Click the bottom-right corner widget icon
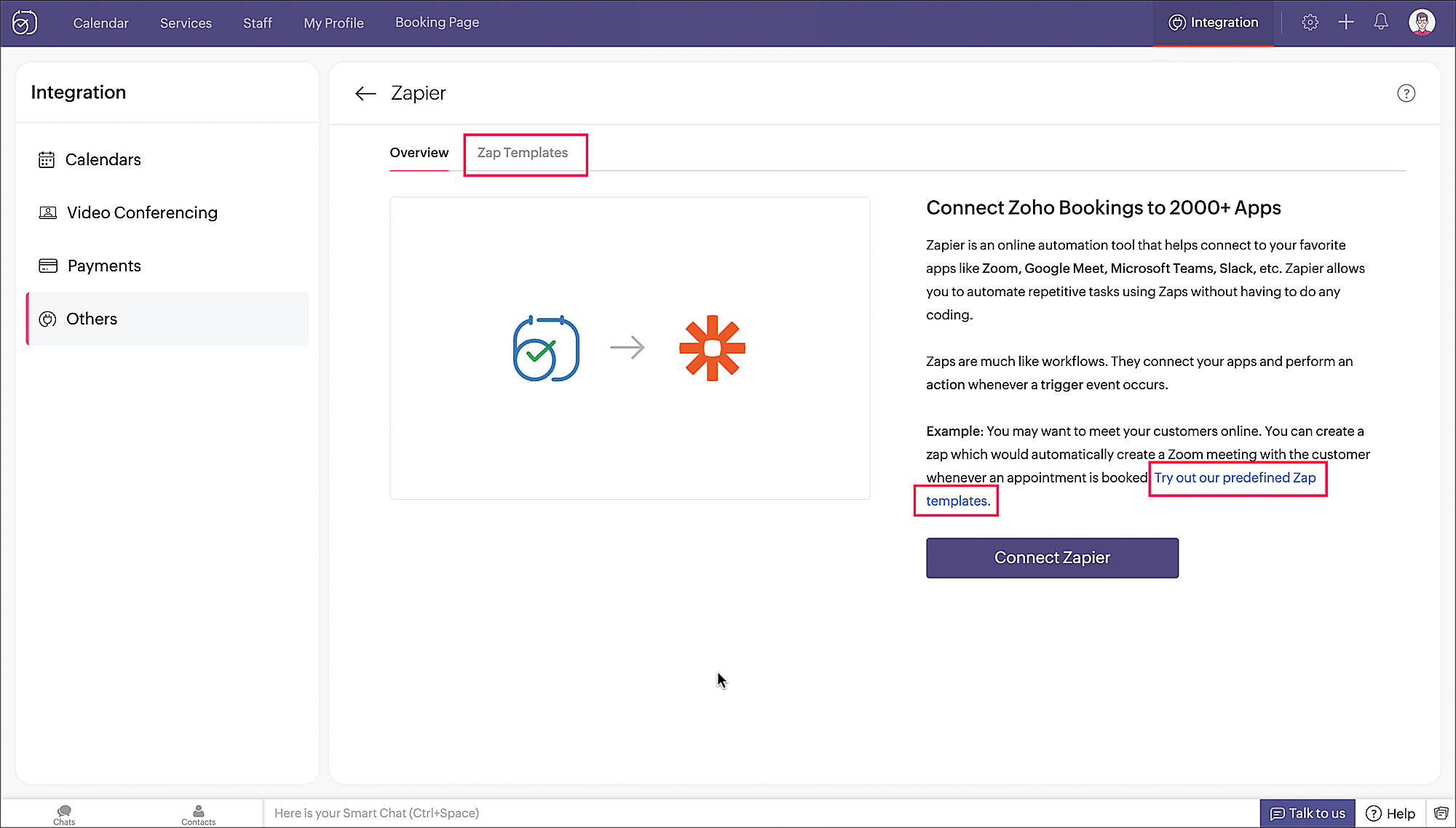This screenshot has height=828, width=1456. [1441, 813]
